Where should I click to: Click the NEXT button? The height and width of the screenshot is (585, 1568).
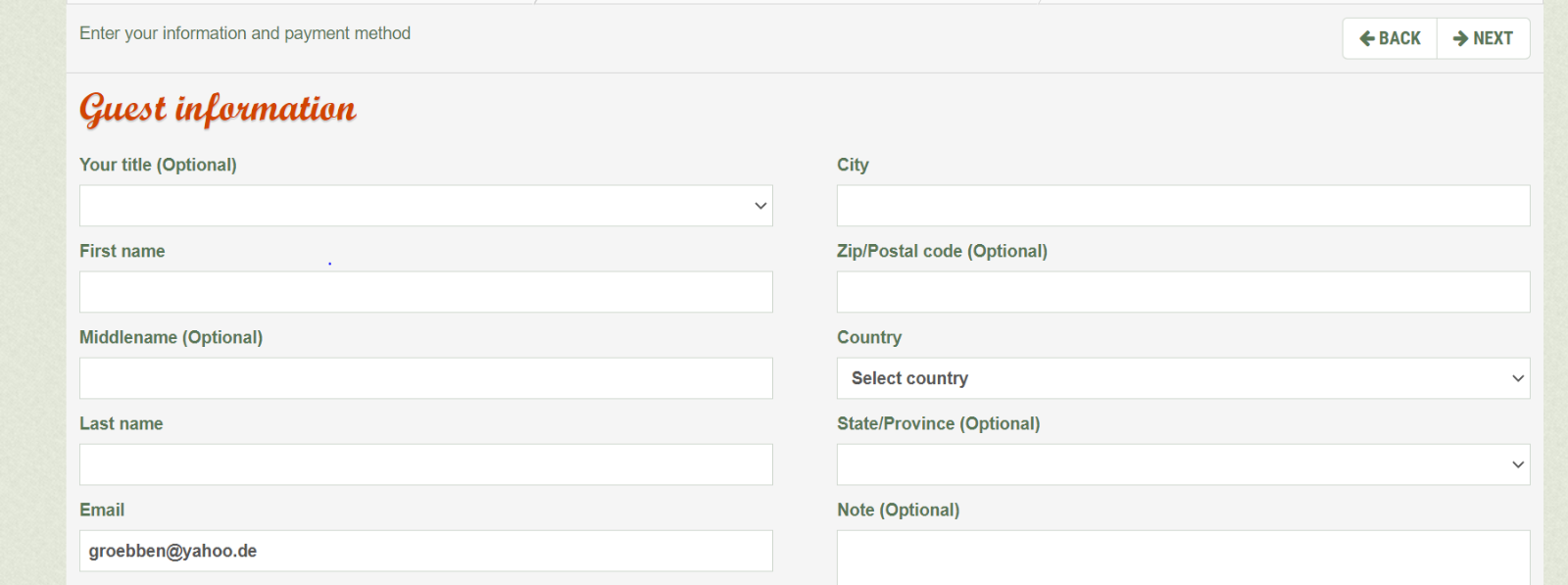click(1483, 38)
